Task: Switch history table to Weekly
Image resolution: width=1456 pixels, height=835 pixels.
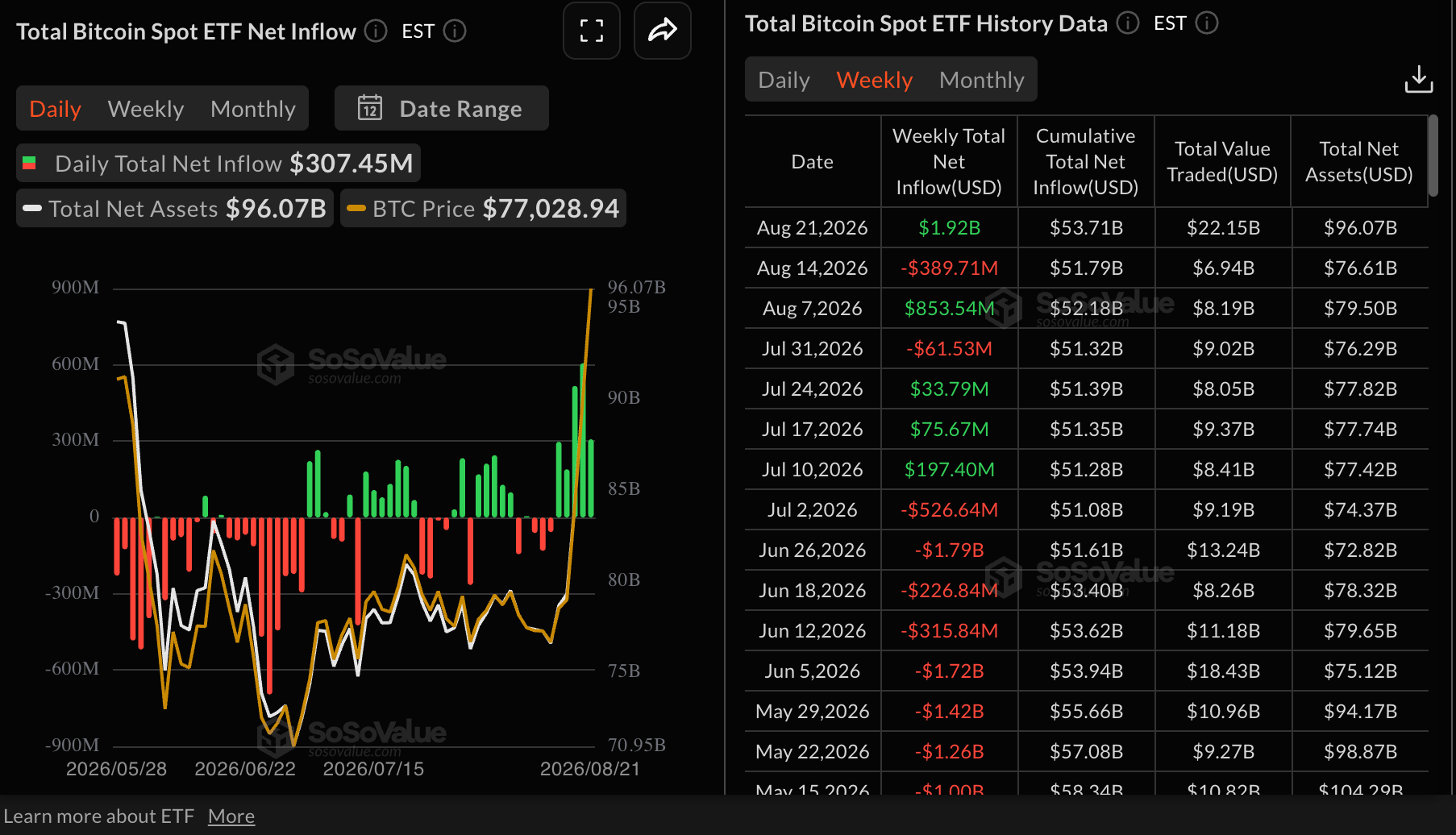Action: point(875,80)
